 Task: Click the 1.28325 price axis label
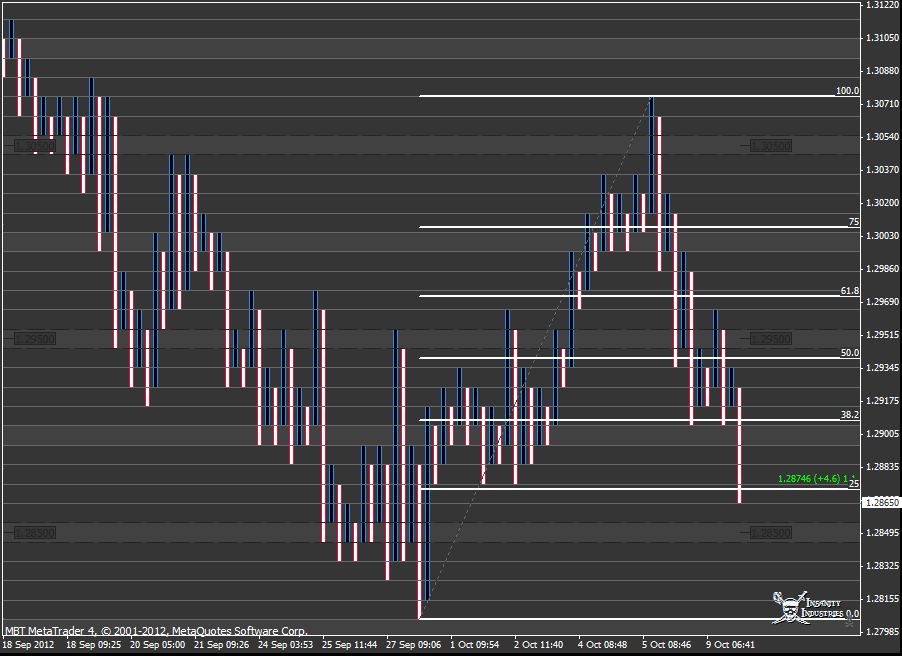(x=882, y=566)
